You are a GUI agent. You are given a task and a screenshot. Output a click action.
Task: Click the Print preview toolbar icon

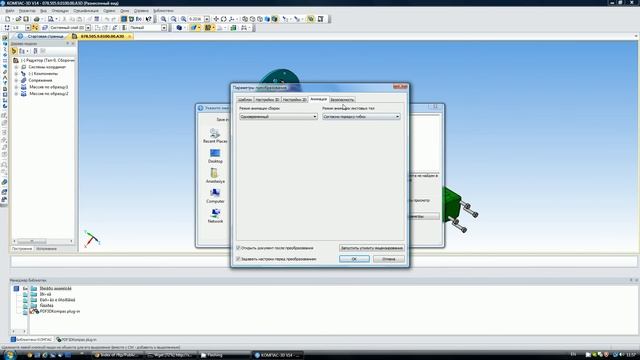(x=51, y=19)
